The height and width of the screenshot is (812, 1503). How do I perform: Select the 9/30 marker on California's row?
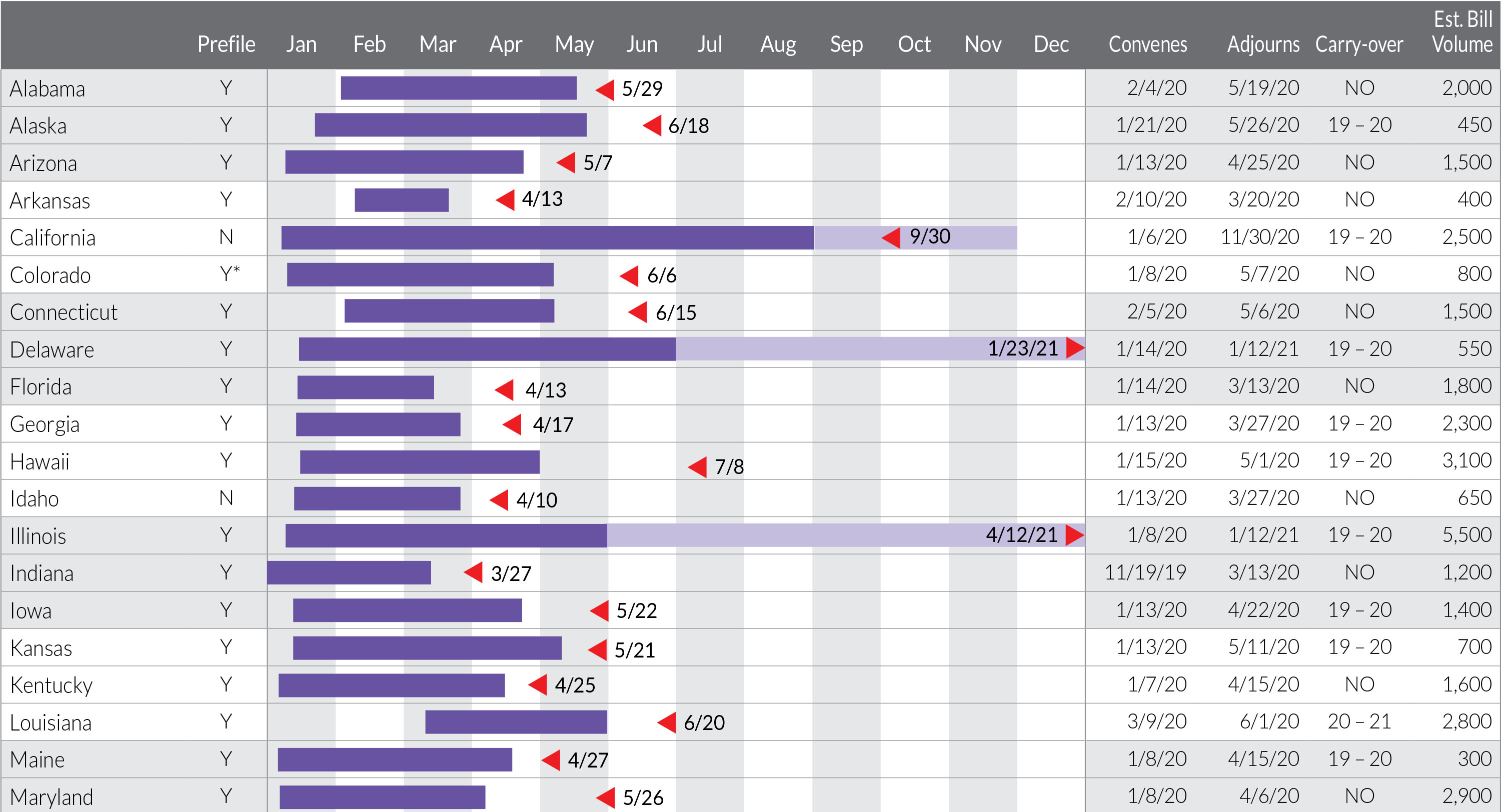pos(891,238)
